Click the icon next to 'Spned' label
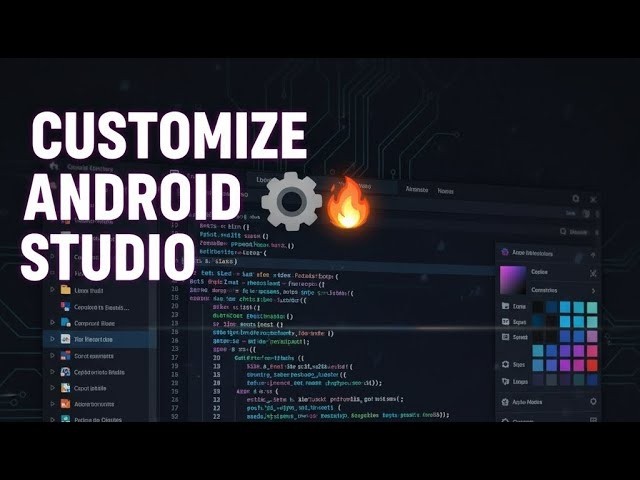640x480 pixels. (505, 337)
